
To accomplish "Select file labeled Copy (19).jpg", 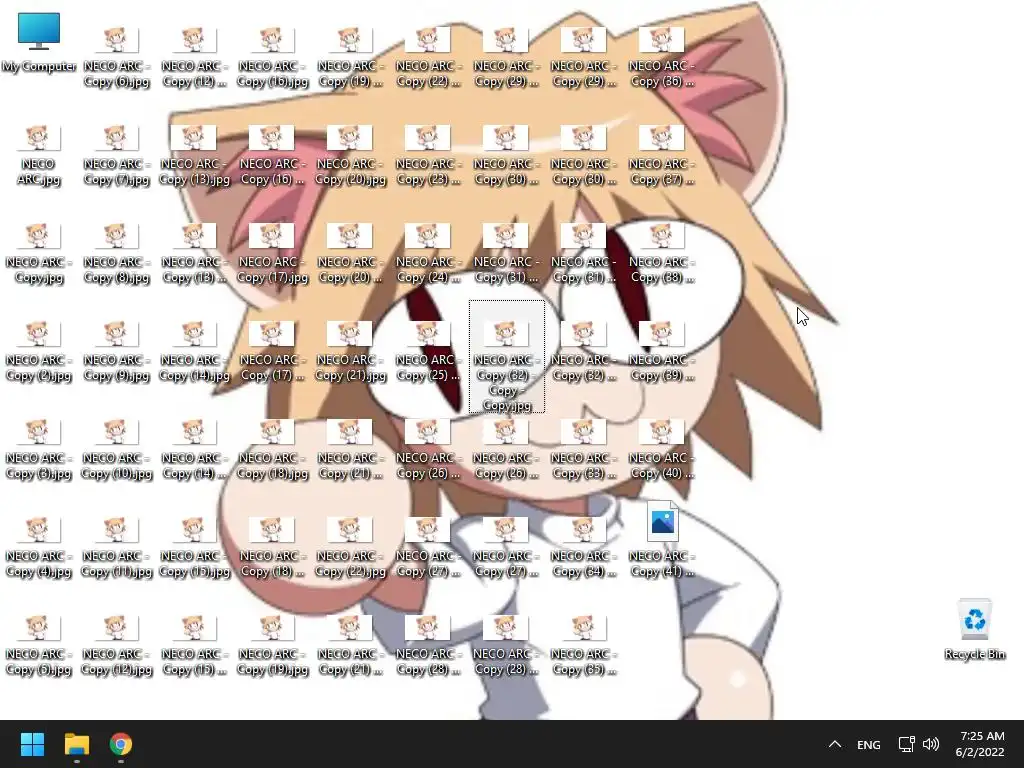I will point(272,645).
